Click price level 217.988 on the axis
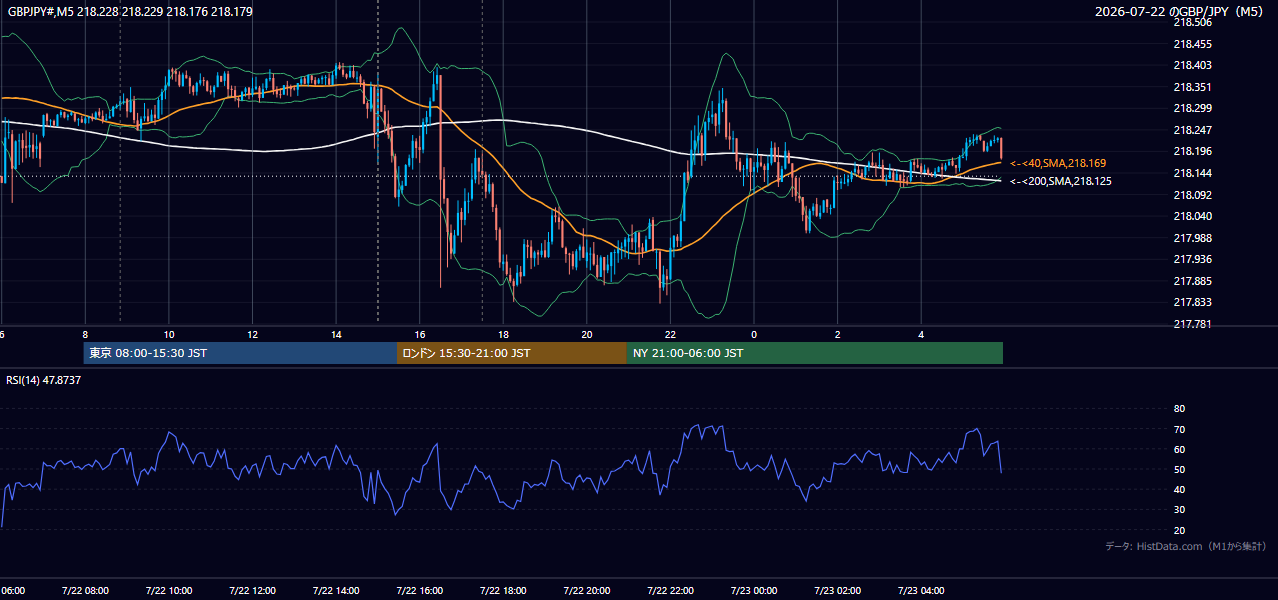 (1192, 238)
